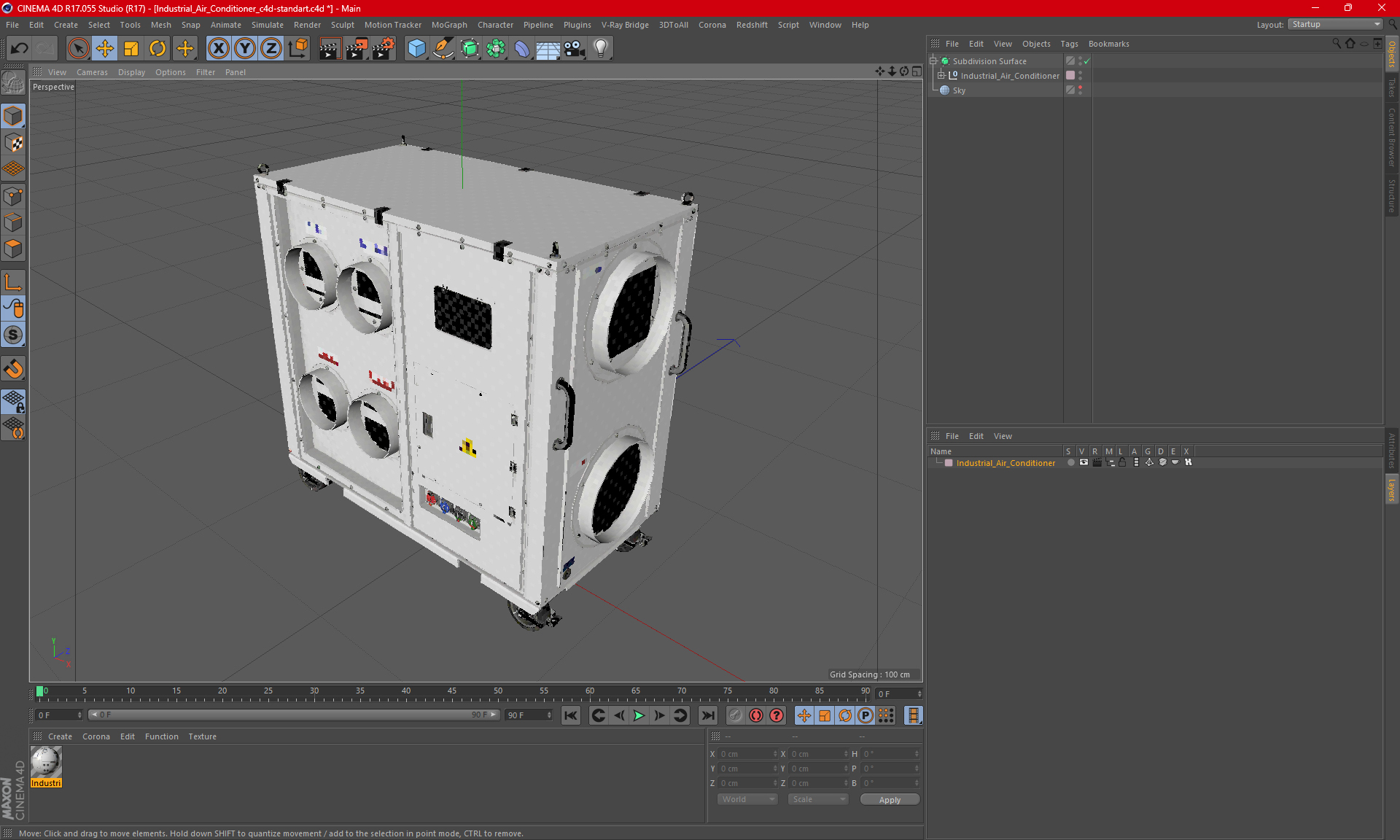
Task: Open the MoGraph menu
Action: coord(449,25)
